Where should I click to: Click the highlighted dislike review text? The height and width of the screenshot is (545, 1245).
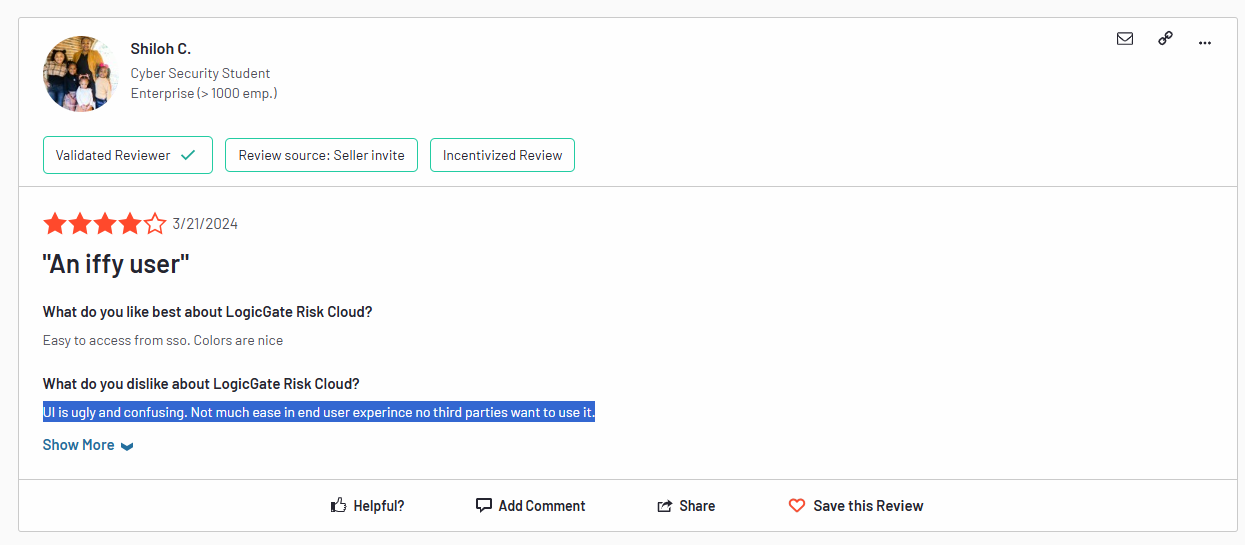coord(319,412)
